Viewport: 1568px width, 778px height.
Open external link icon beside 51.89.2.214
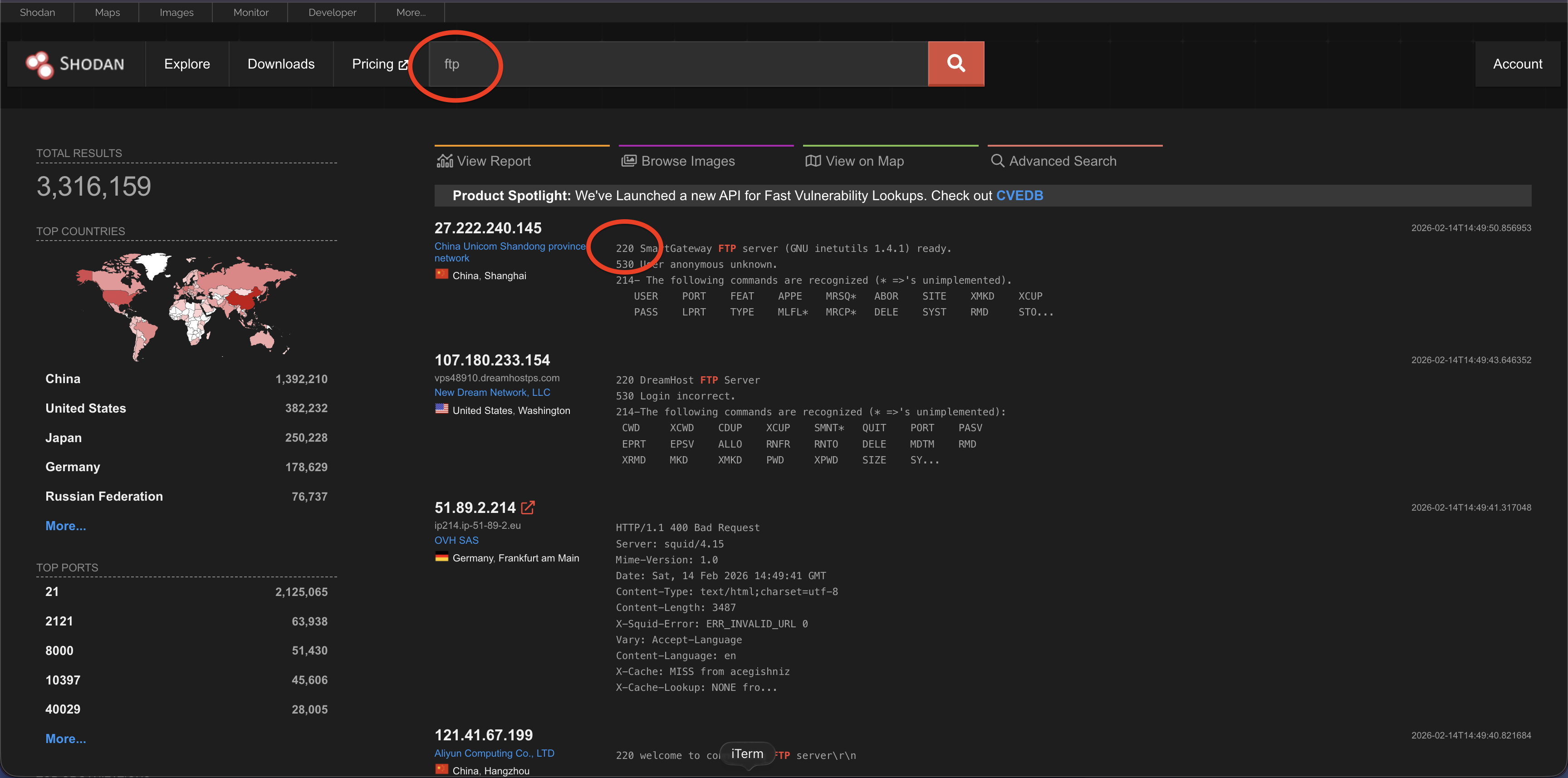tap(528, 507)
